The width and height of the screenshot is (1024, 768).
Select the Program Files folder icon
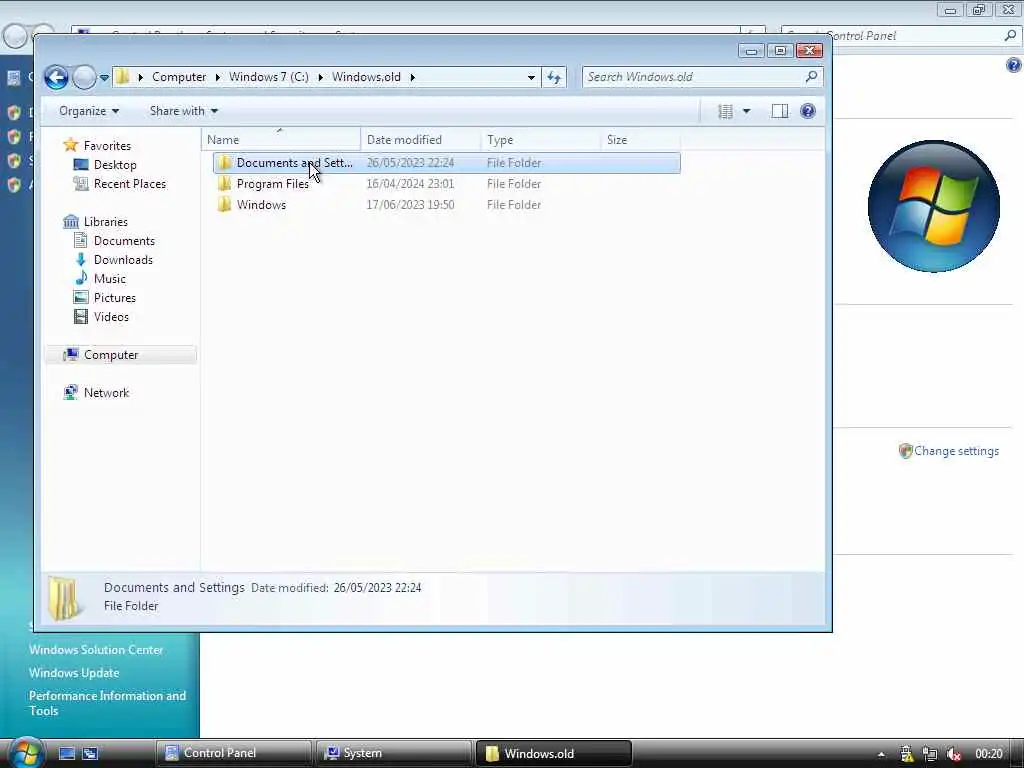click(225, 184)
